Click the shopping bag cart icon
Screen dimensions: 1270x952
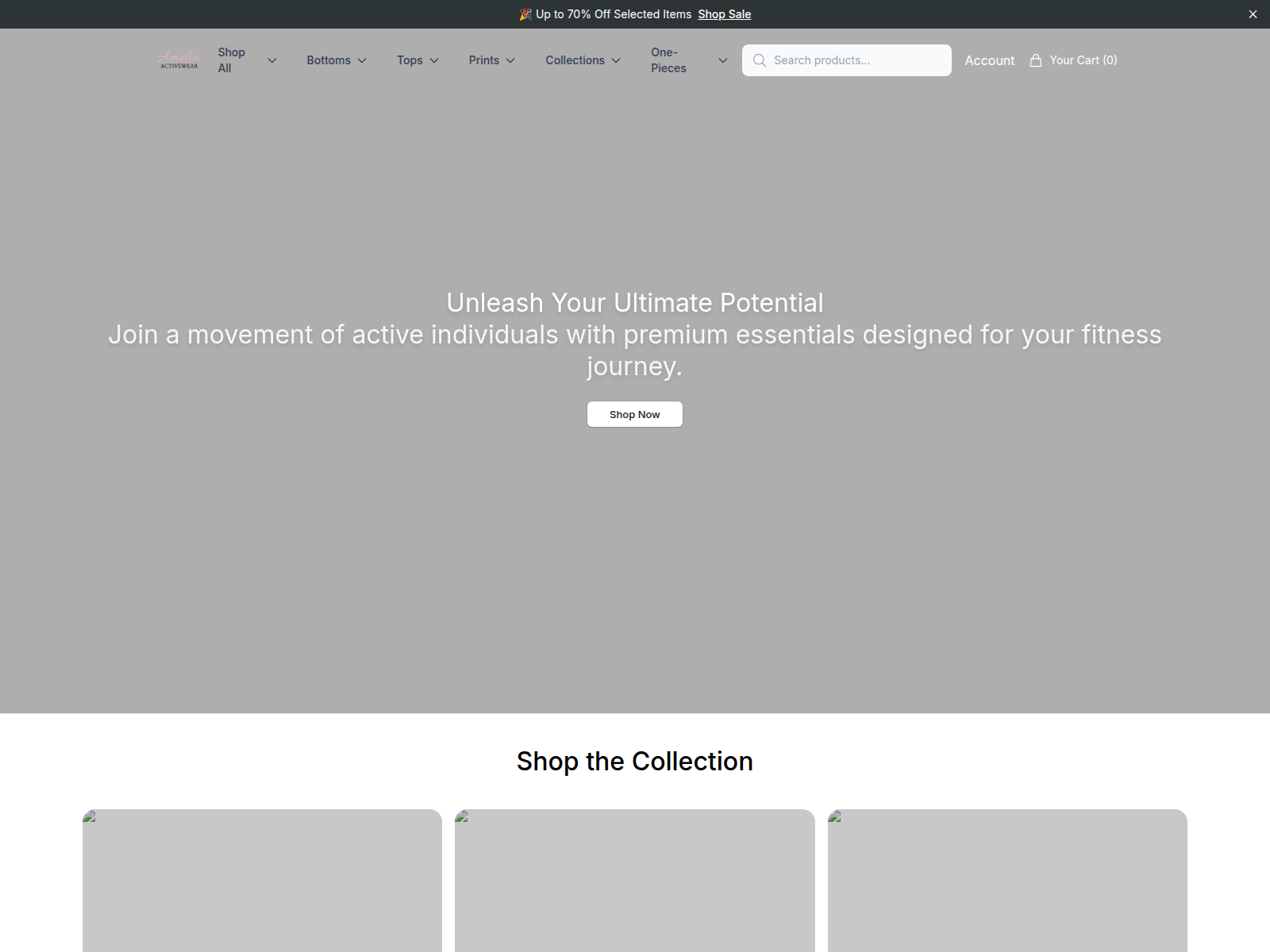click(1036, 60)
